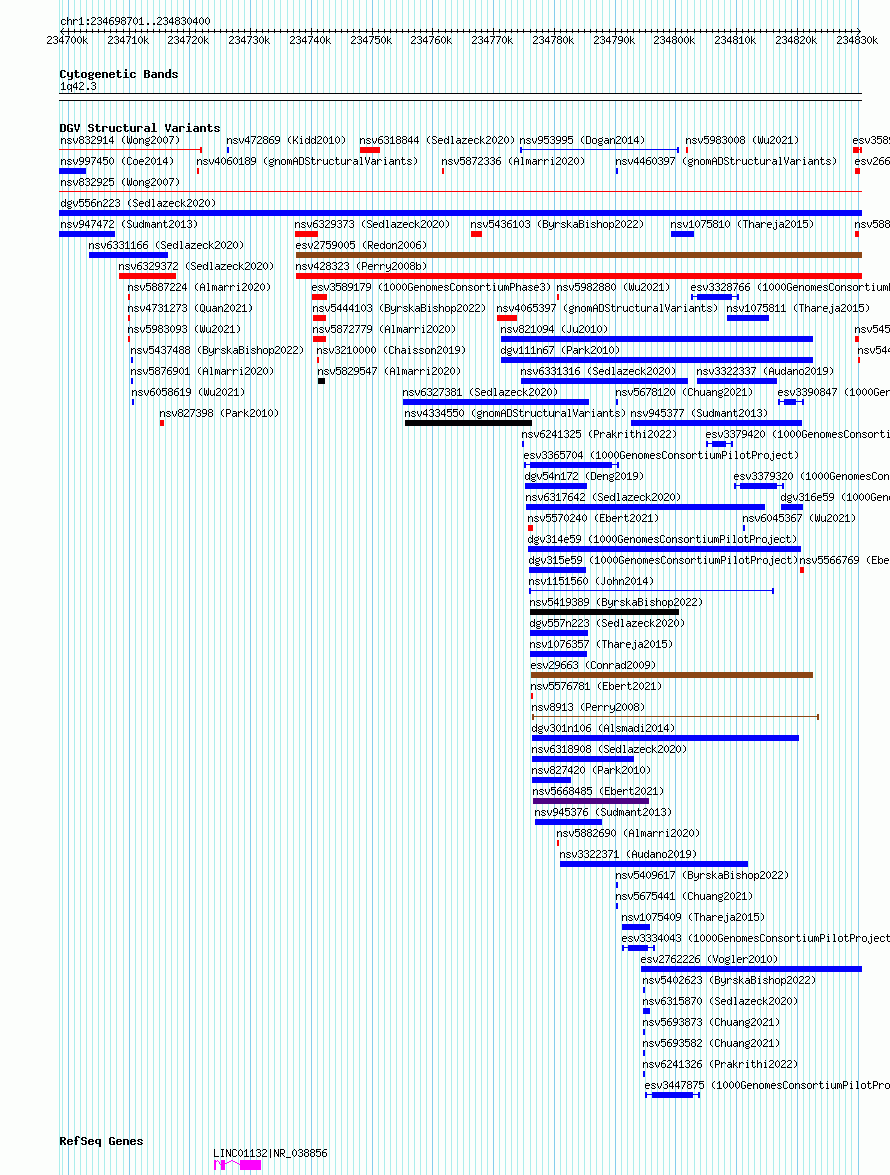Click nsv5872336 (Almarri2020) label

(x=513, y=161)
